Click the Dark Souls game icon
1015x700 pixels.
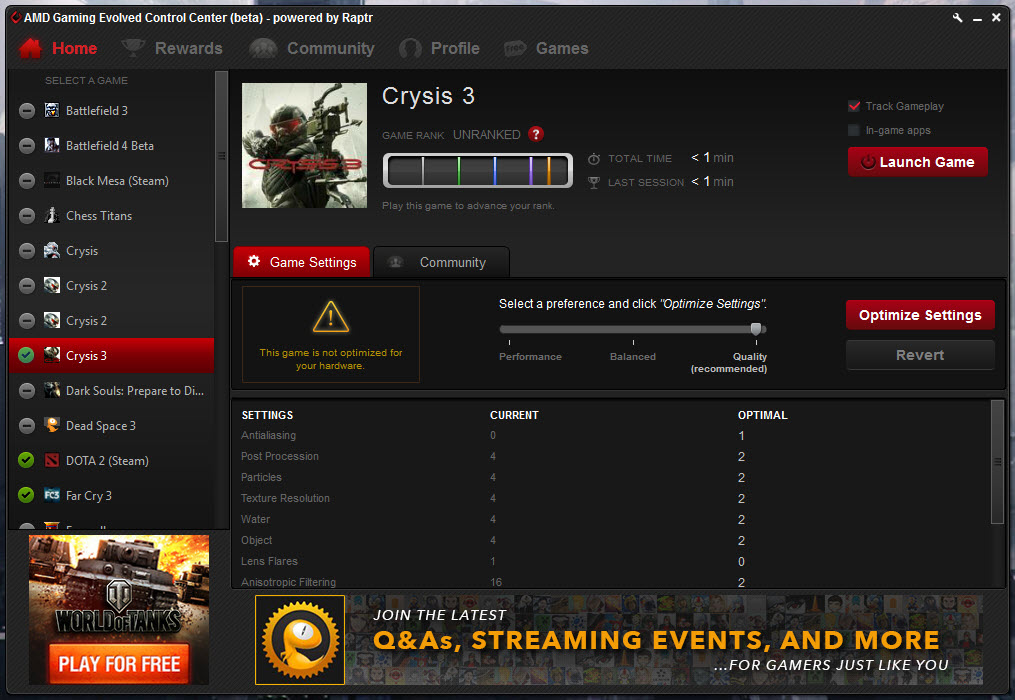(x=52, y=390)
